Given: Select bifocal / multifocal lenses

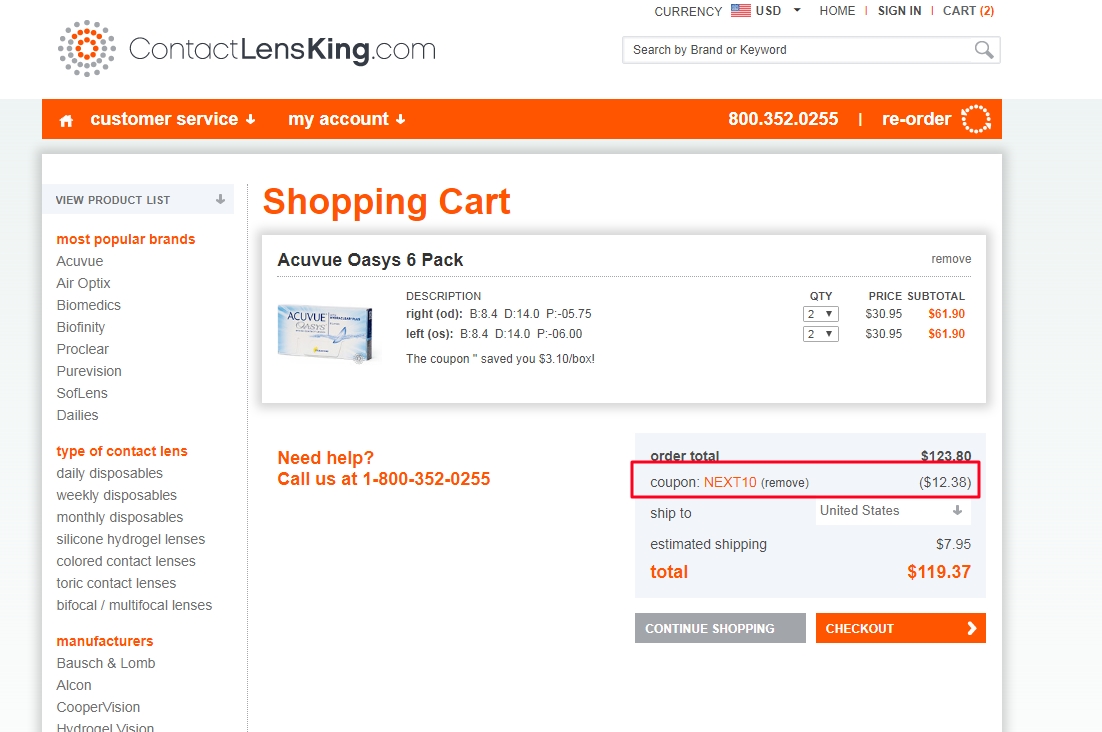Looking at the screenshot, I should point(134,606).
